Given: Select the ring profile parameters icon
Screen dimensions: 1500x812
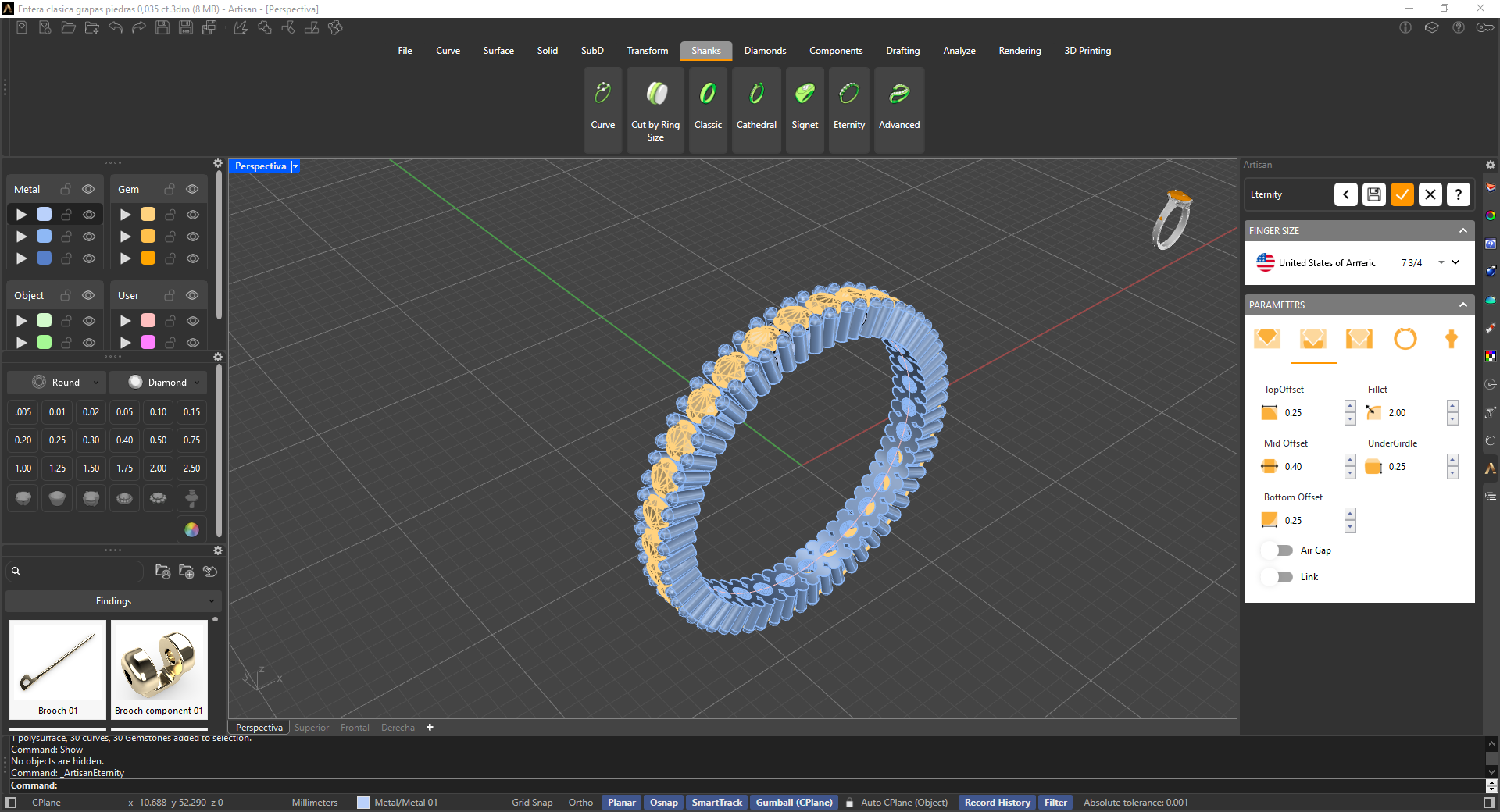Looking at the screenshot, I should tap(1405, 339).
